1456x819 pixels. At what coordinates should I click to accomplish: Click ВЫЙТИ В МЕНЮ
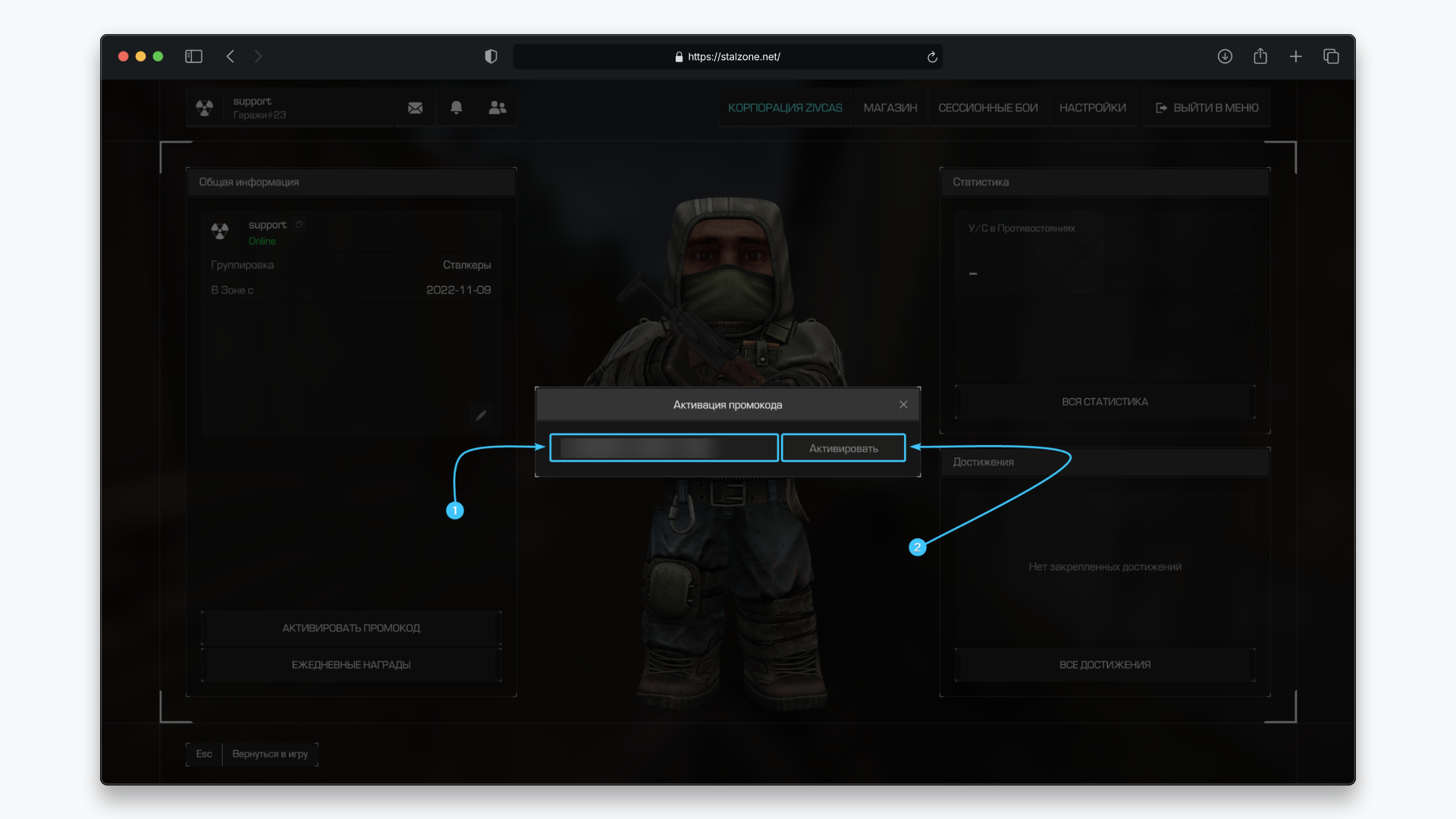[x=1207, y=108]
